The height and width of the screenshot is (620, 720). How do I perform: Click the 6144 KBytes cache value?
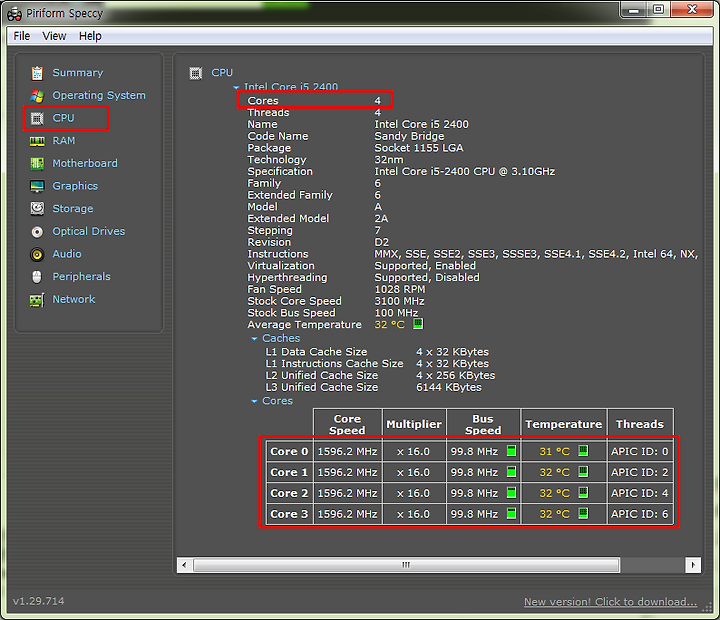point(449,387)
